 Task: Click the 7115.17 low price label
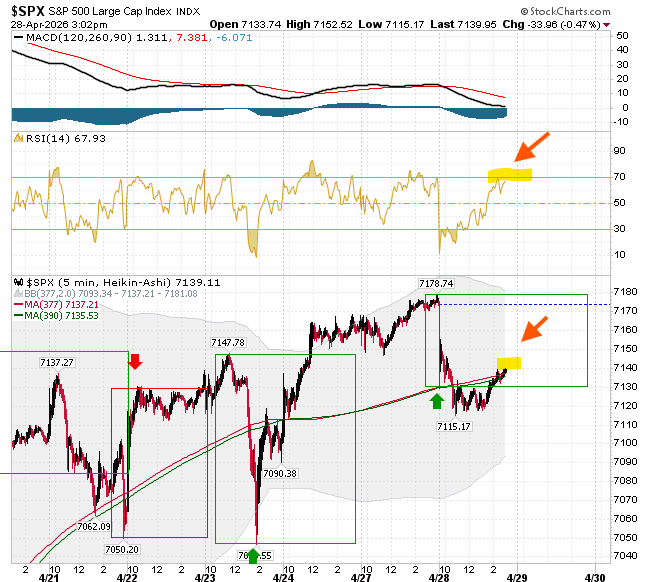coord(454,426)
